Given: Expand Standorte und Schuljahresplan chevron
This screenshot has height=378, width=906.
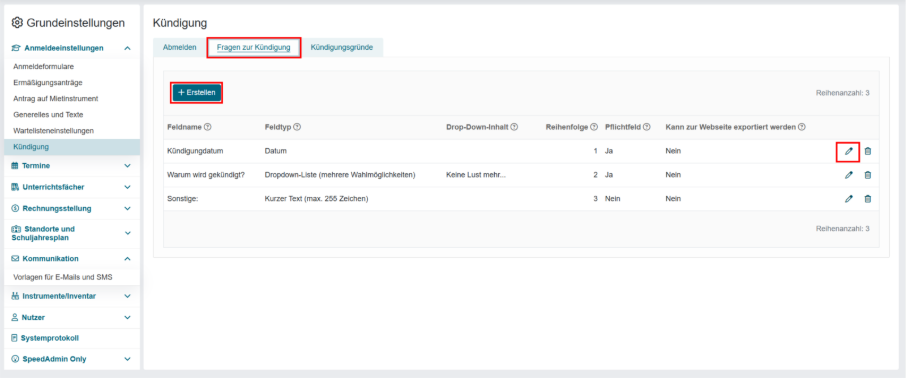Looking at the screenshot, I should [128, 233].
